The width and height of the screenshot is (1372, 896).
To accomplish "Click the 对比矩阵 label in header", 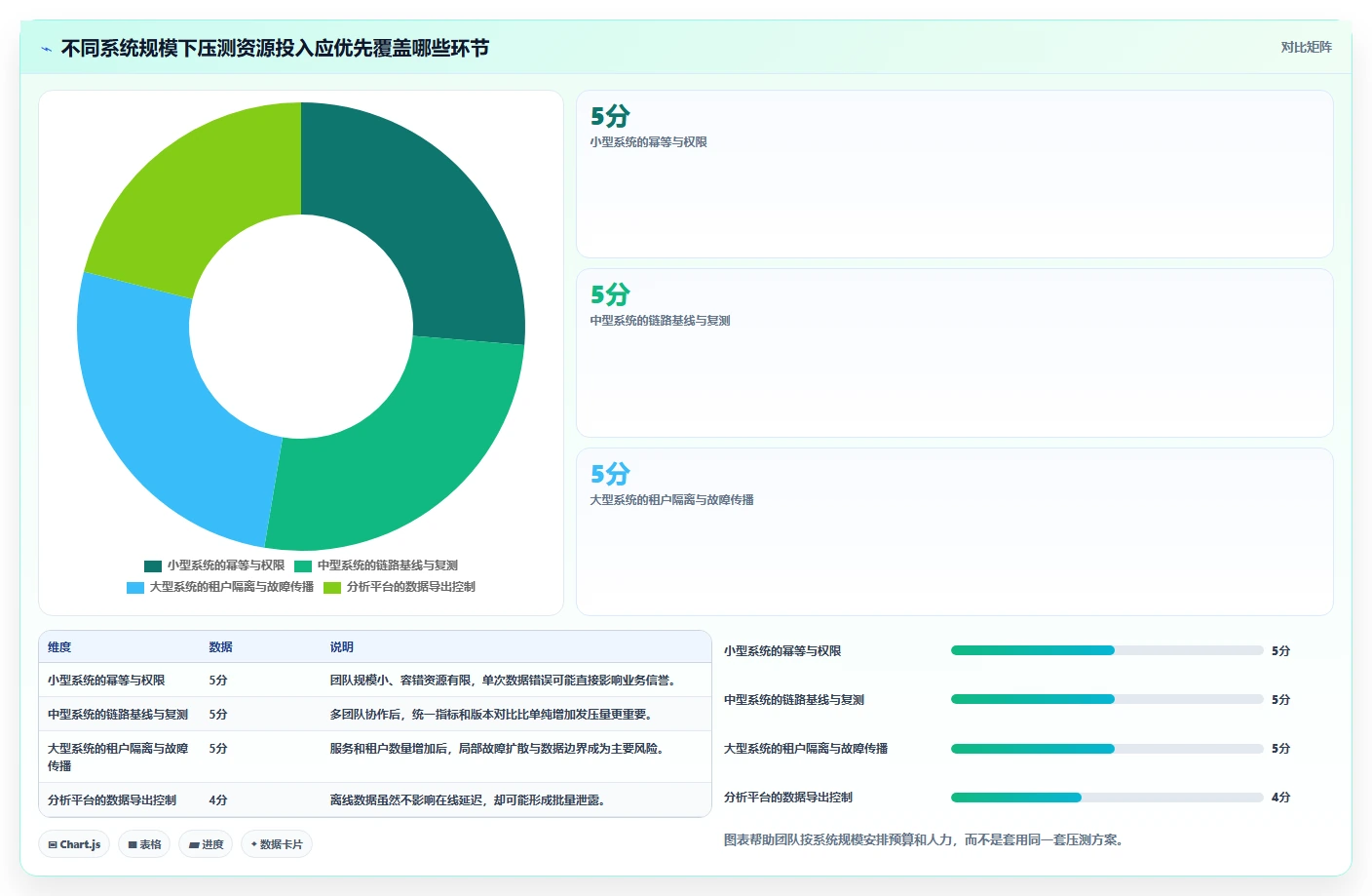I will tap(1306, 47).
